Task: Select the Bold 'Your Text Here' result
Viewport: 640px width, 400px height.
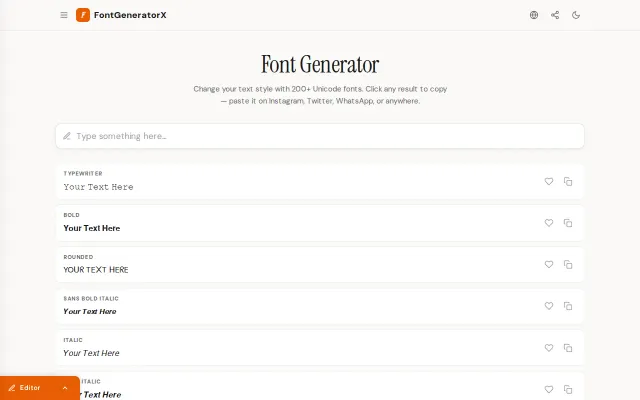Action: click(x=92, y=228)
